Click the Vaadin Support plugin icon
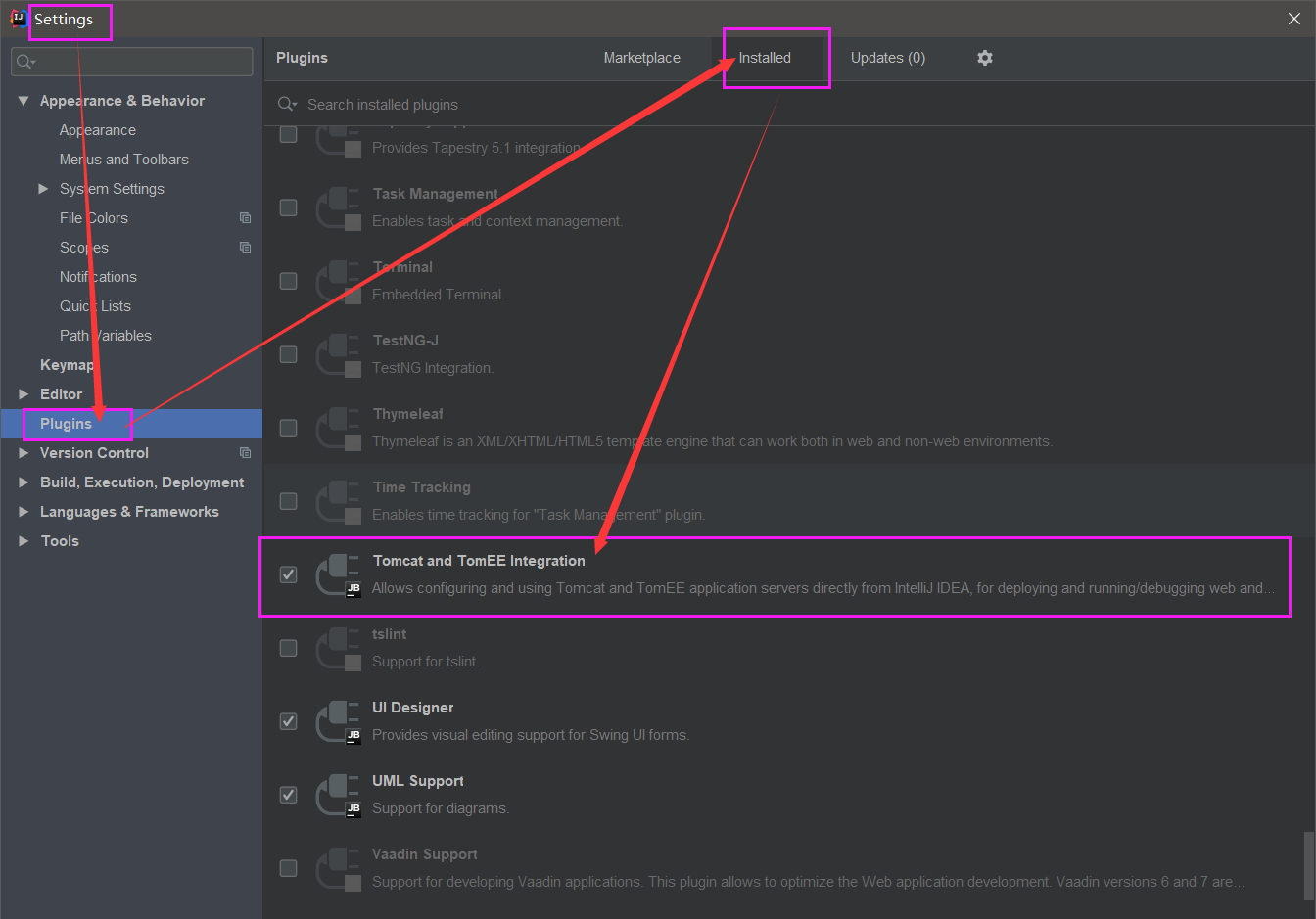 [339, 868]
